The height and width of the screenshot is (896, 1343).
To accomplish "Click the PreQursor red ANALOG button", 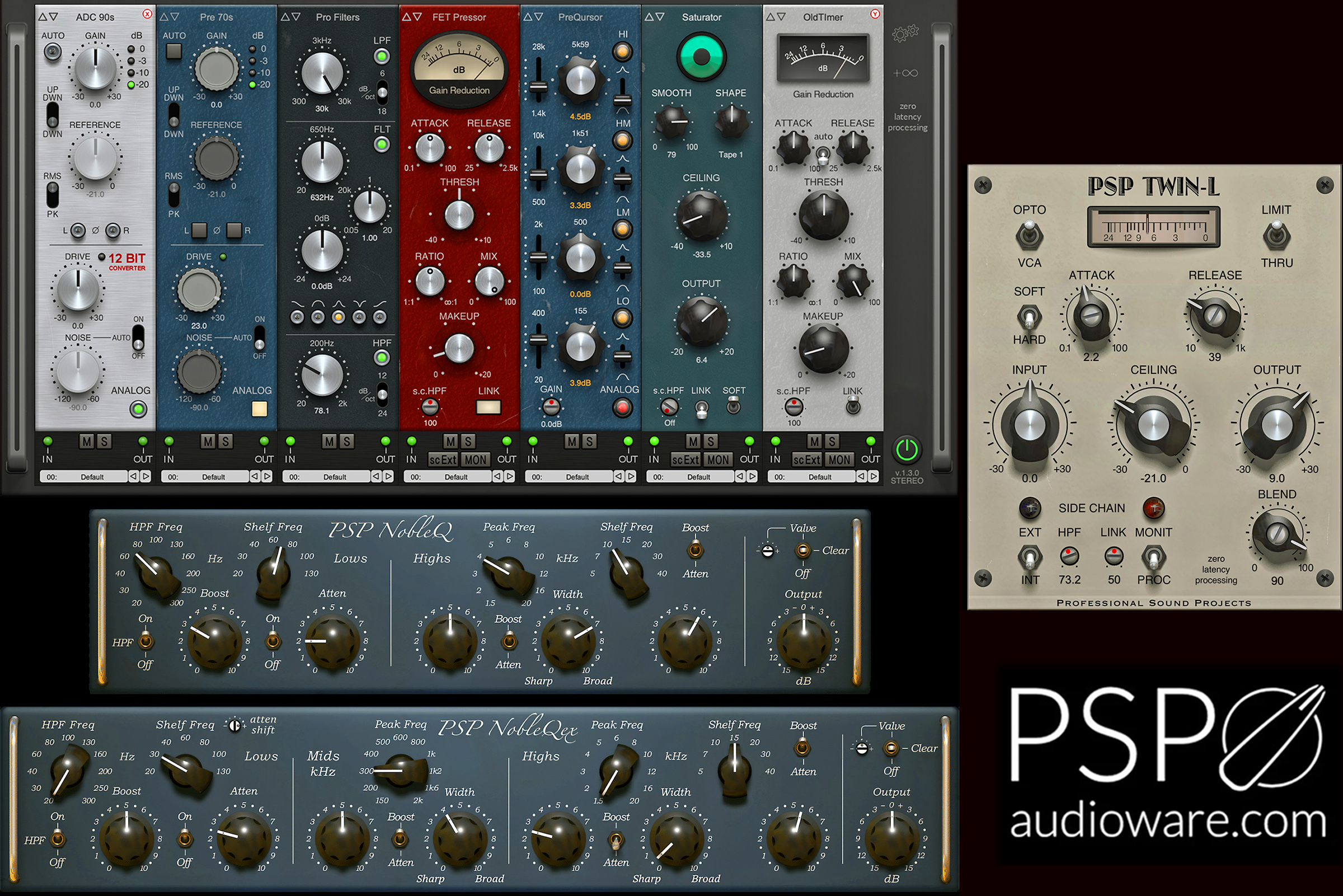I will point(622,407).
